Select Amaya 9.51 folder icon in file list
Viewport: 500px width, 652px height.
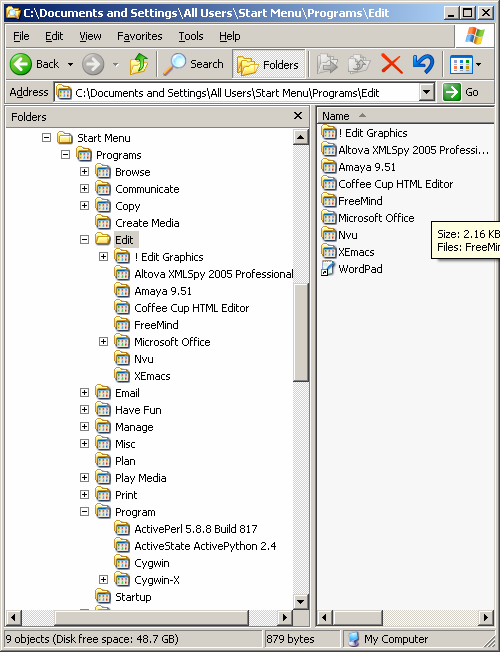click(329, 167)
